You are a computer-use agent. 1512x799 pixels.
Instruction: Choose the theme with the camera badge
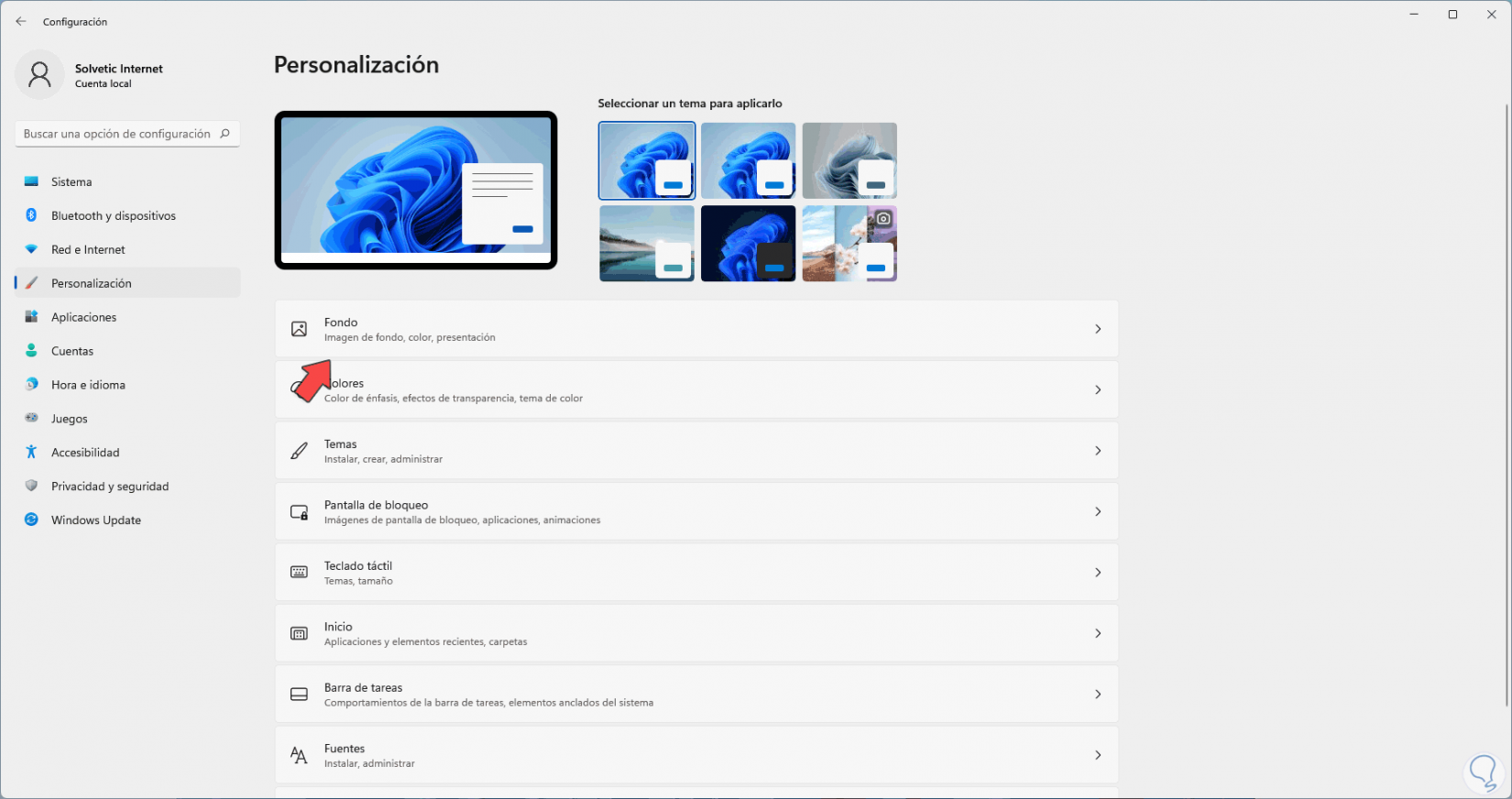pos(849,243)
